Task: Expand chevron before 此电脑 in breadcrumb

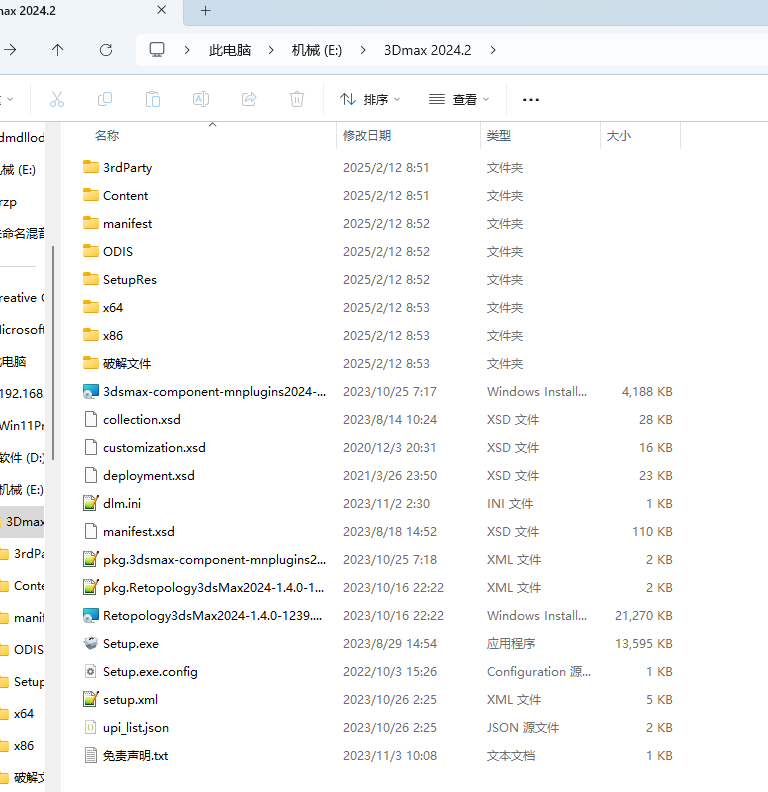Action: pos(187,50)
